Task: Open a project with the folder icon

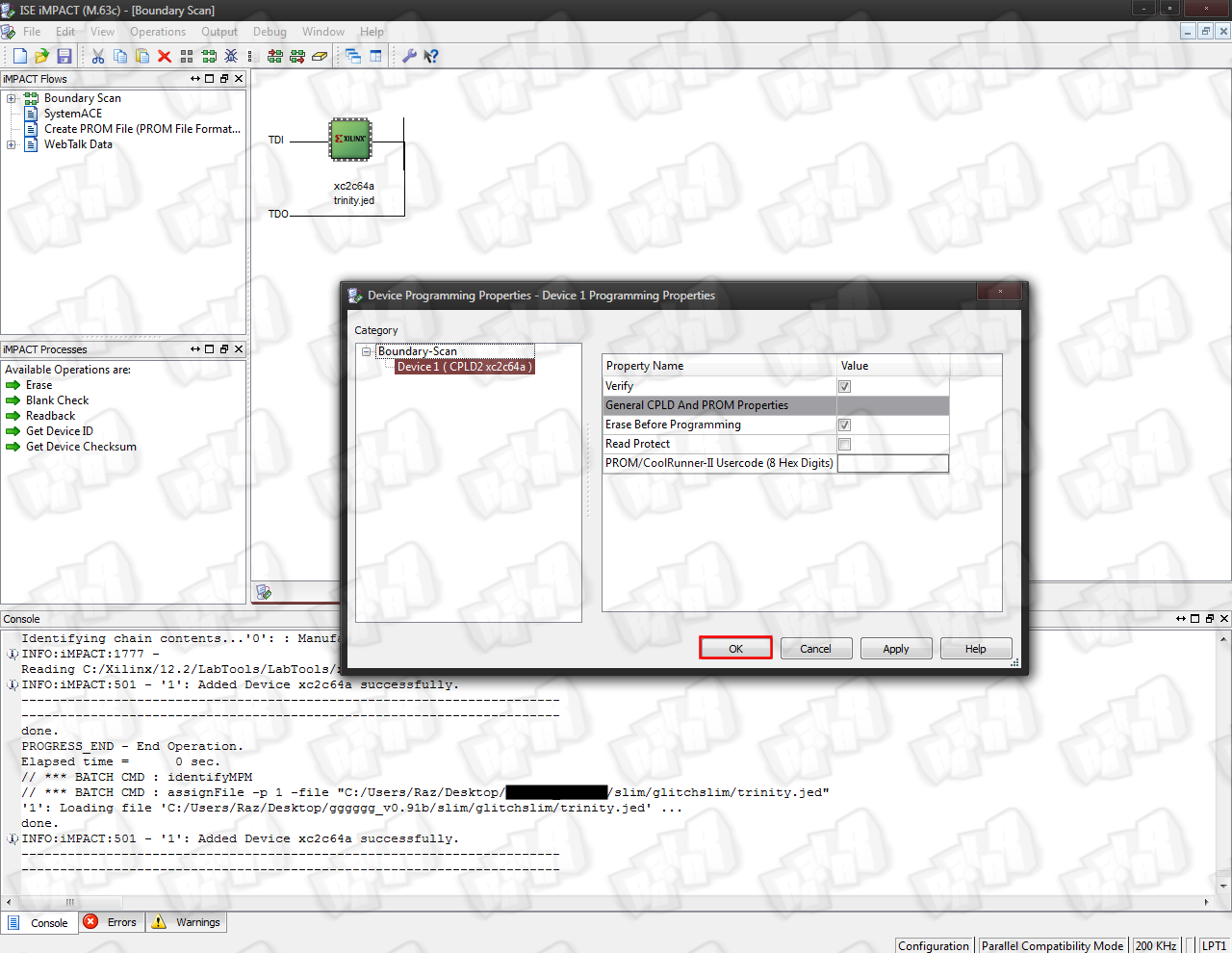Action: pyautogui.click(x=41, y=56)
